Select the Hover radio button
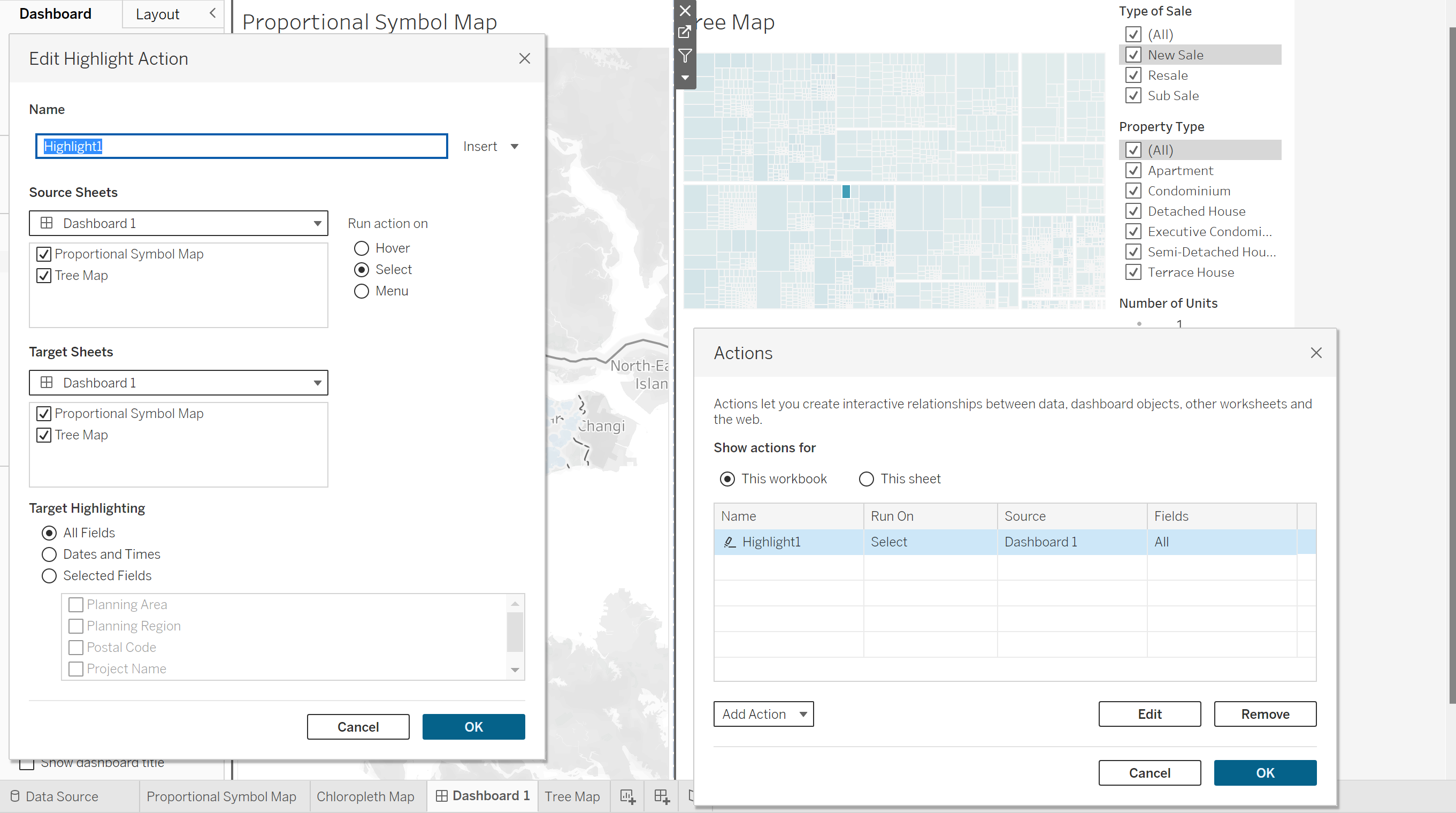This screenshot has width=1456, height=813. tap(361, 248)
